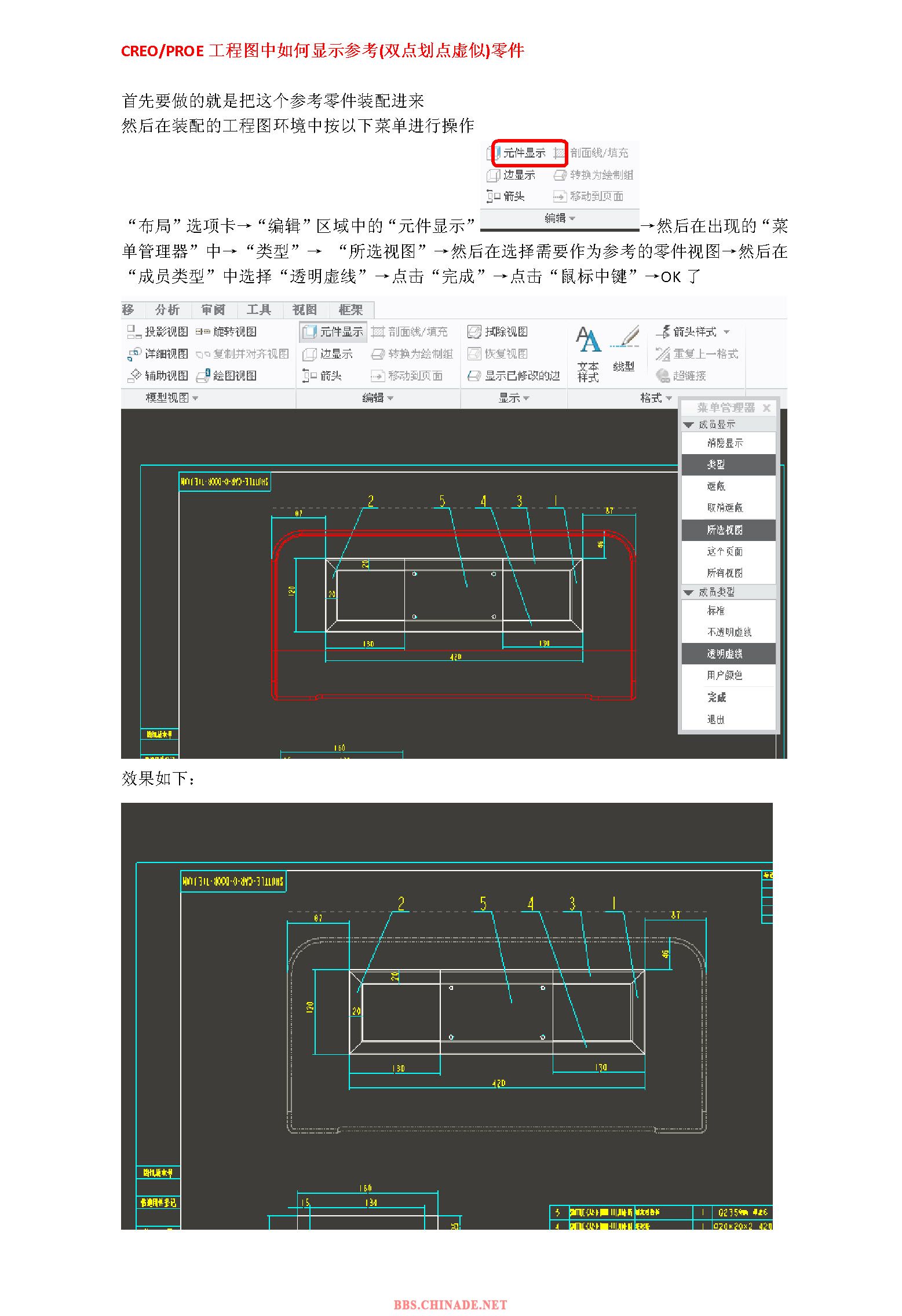Click 超链接 hyperlink tool

pos(681,376)
